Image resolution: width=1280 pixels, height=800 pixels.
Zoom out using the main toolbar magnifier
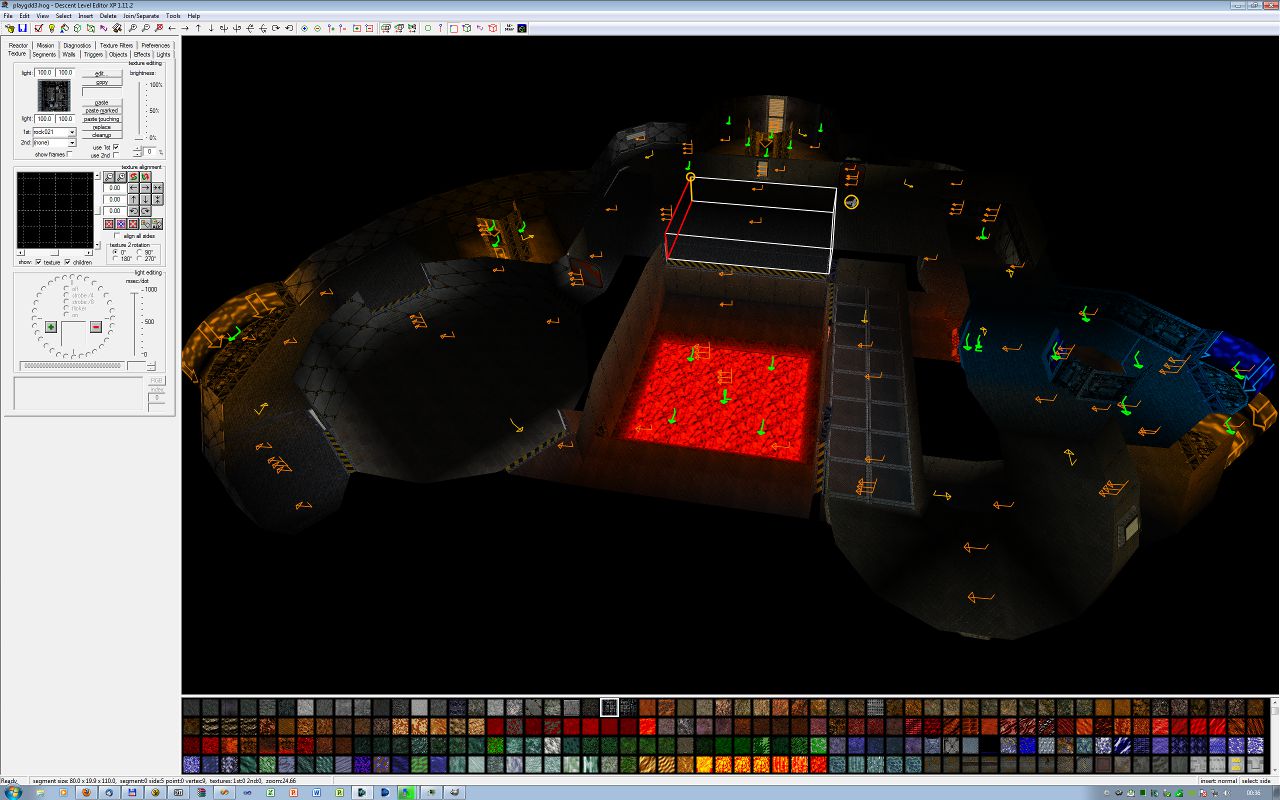[146, 28]
